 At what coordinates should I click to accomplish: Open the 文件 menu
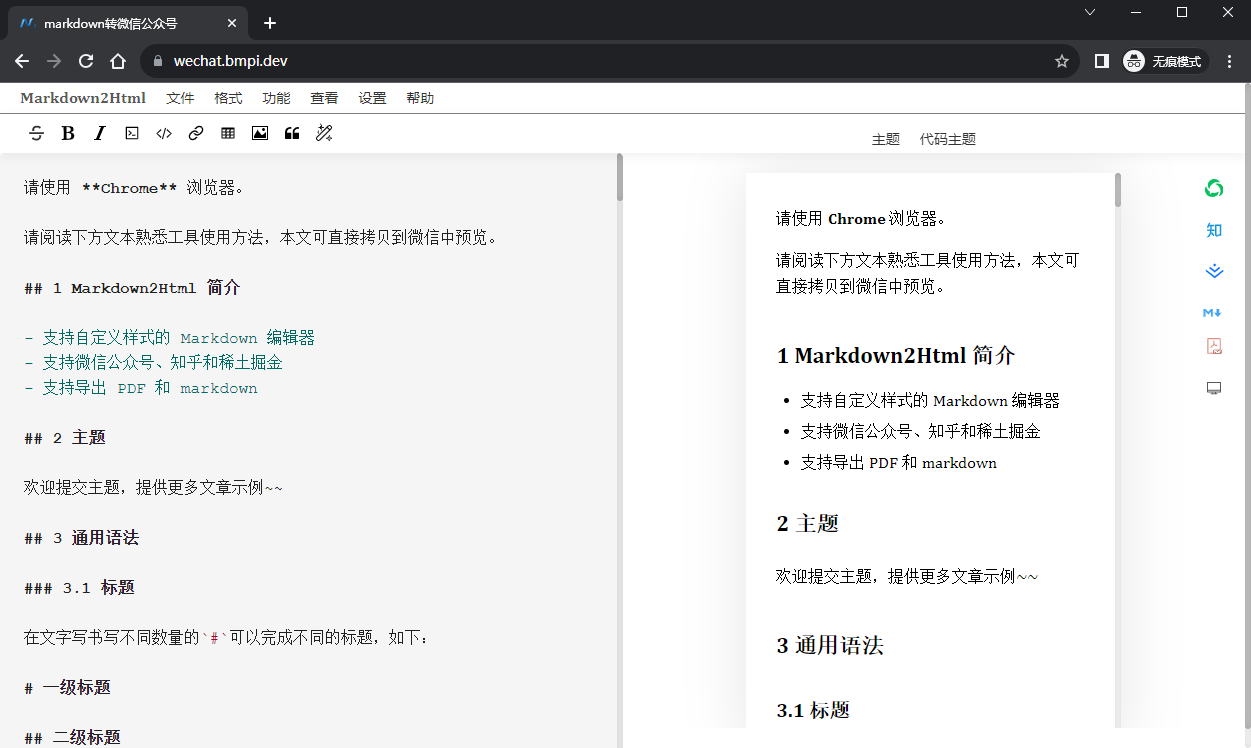(x=180, y=98)
